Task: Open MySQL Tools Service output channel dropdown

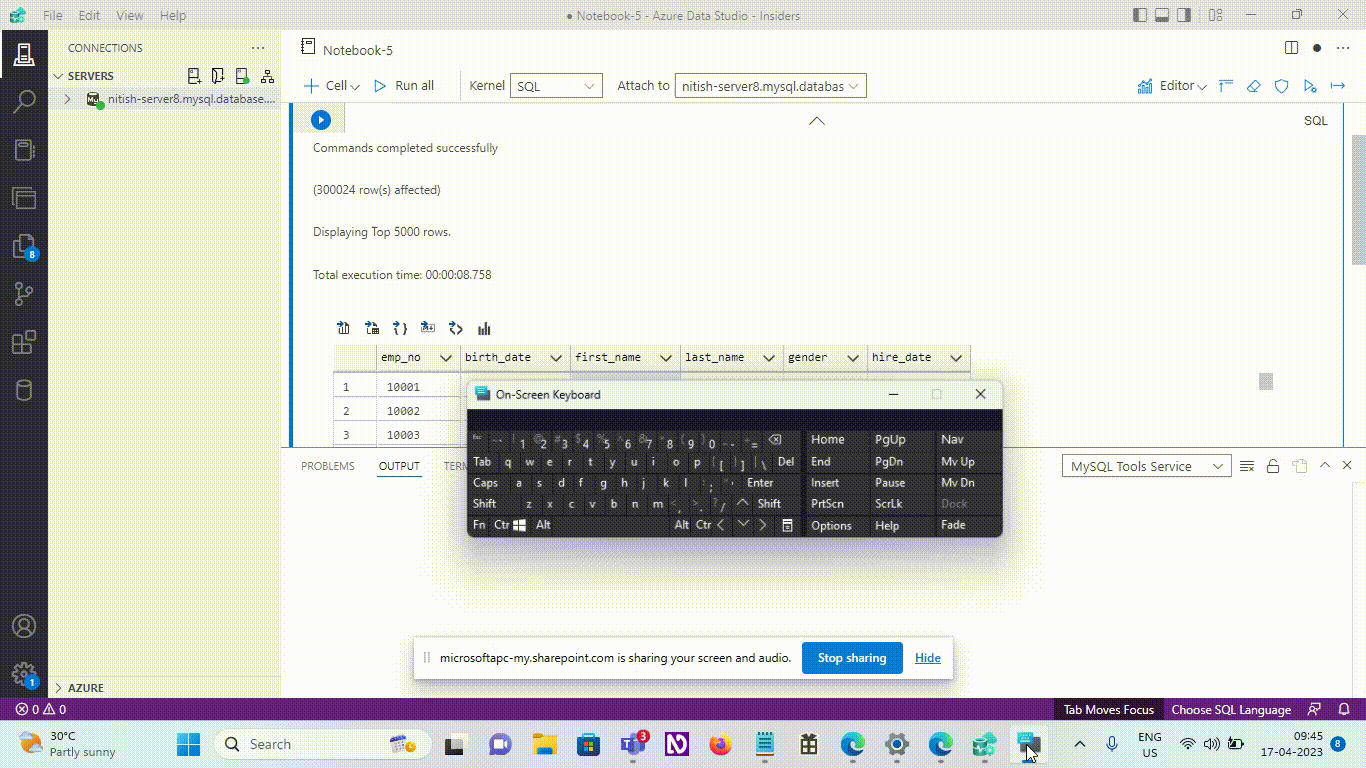Action: pyautogui.click(x=1146, y=466)
